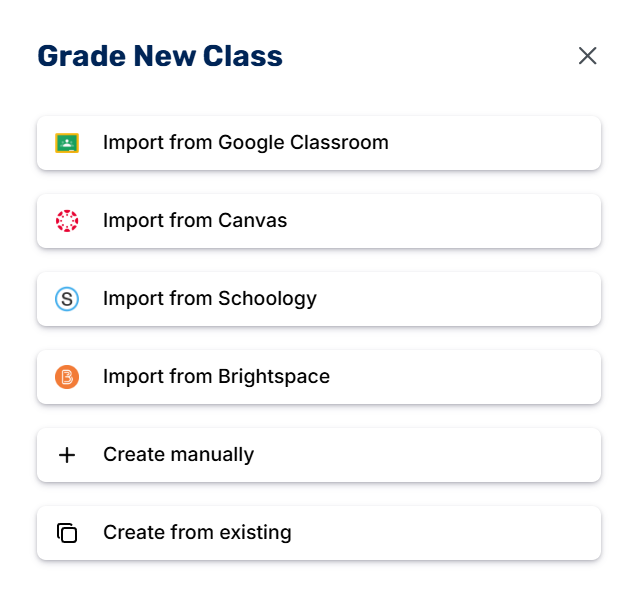Select the Create manually label

[x=178, y=455]
